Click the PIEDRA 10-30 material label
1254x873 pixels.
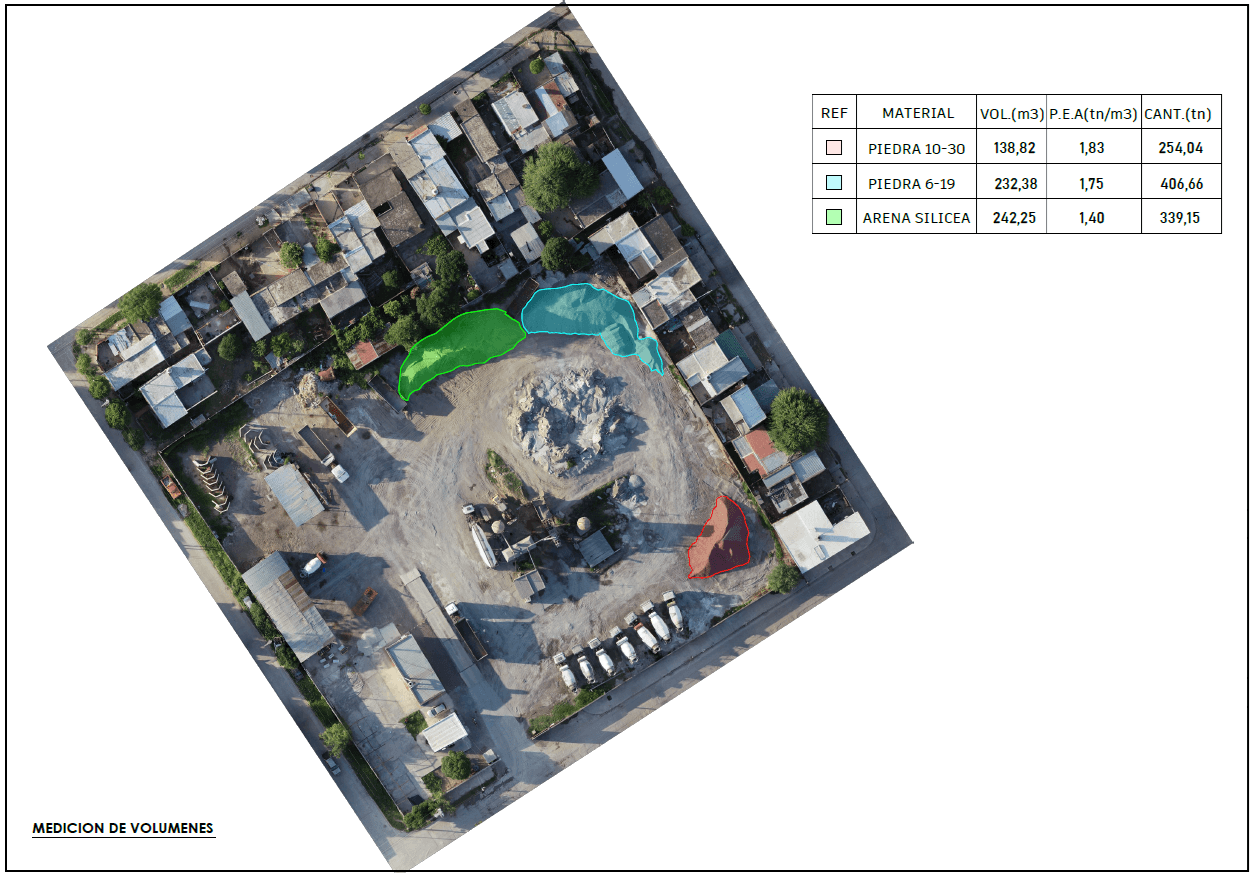pyautogui.click(x=917, y=149)
